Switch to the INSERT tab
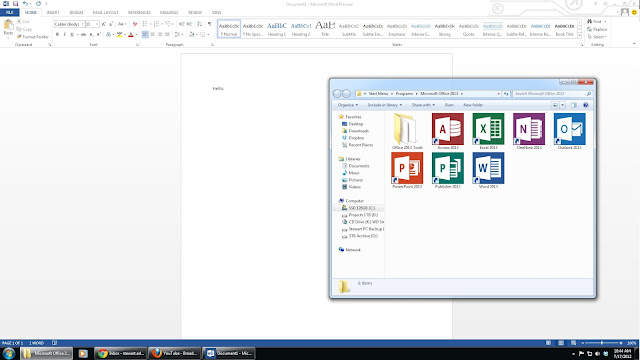 coord(53,12)
